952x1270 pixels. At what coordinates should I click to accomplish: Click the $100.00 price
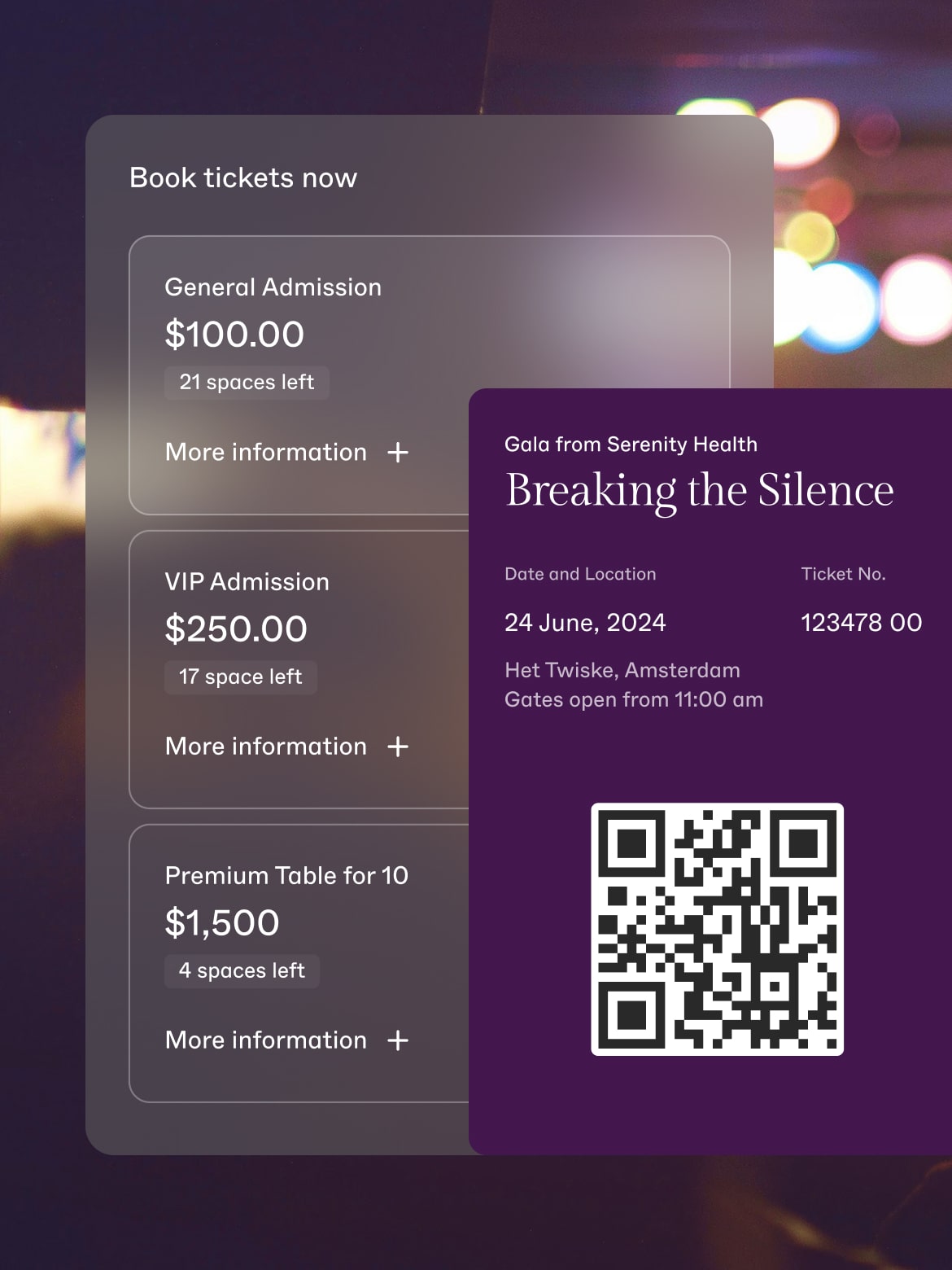pos(234,335)
